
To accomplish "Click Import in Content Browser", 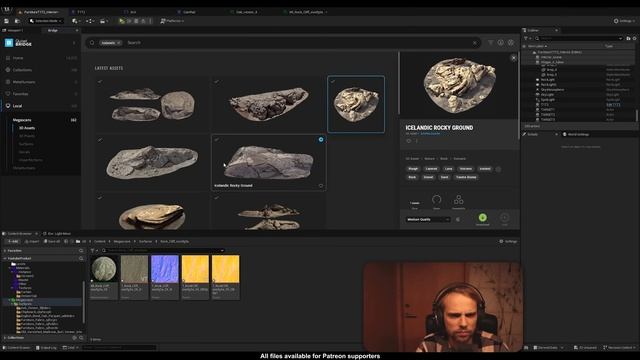I will tap(32, 242).
